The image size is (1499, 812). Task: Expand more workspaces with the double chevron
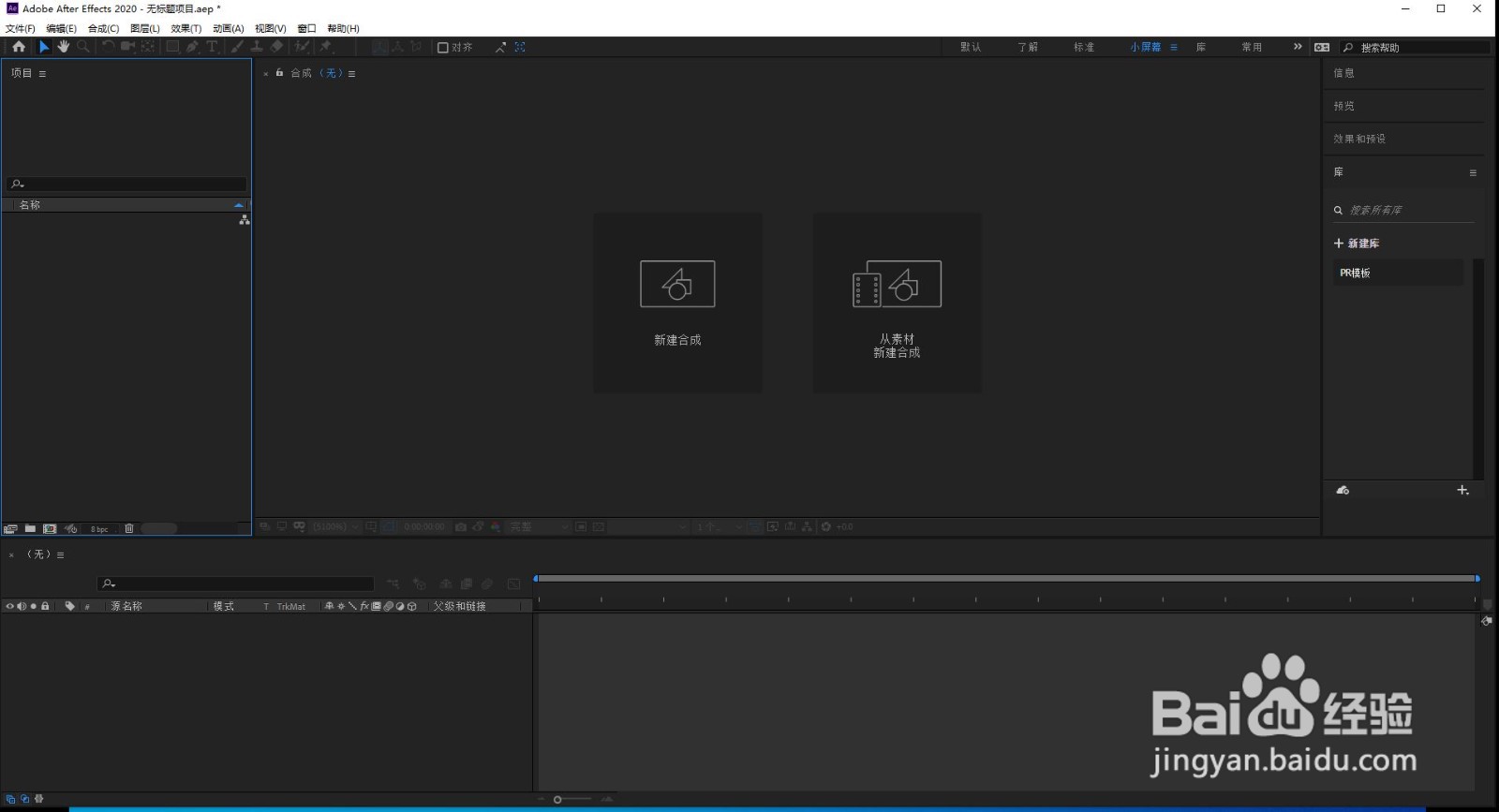point(1298,47)
